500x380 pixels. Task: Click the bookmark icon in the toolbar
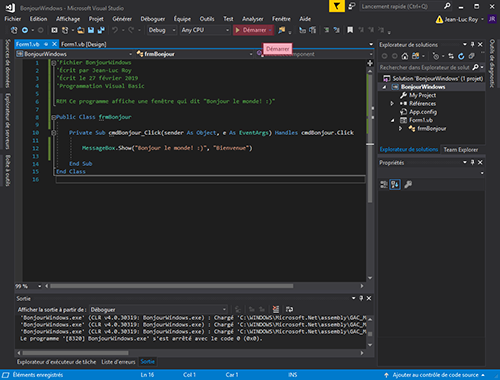click(350, 30)
